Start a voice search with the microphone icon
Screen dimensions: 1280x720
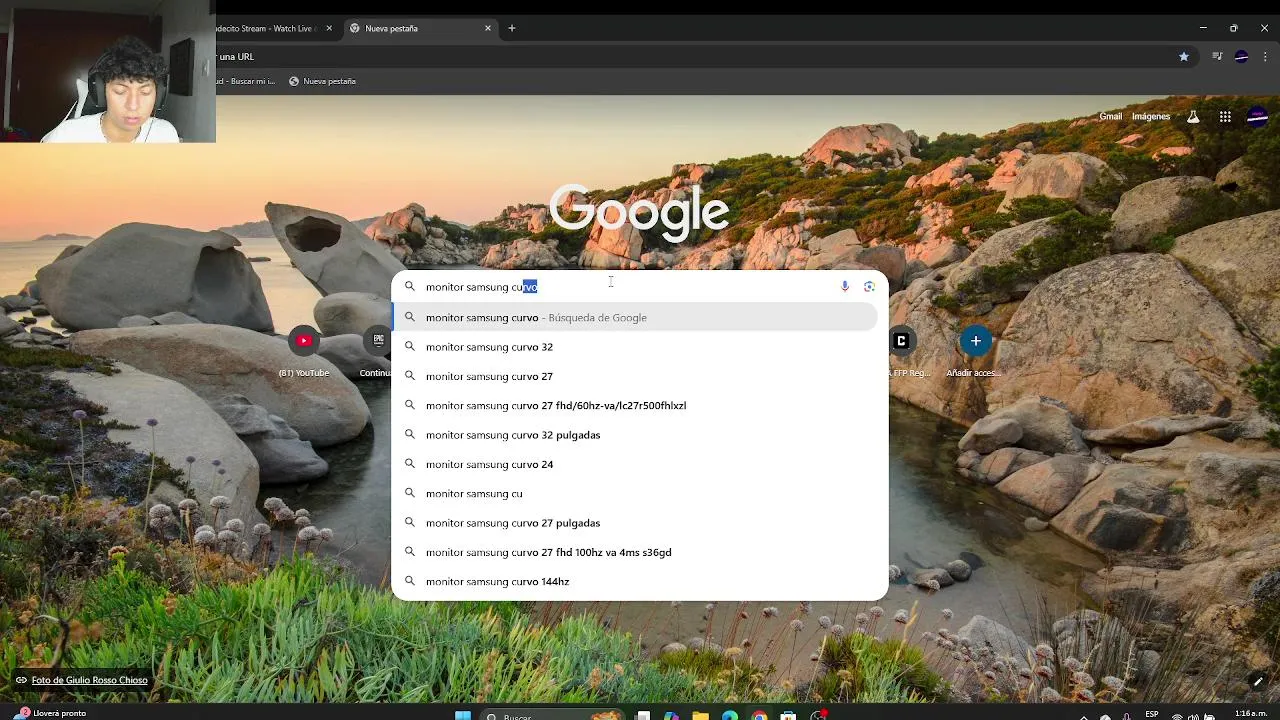[x=845, y=287]
